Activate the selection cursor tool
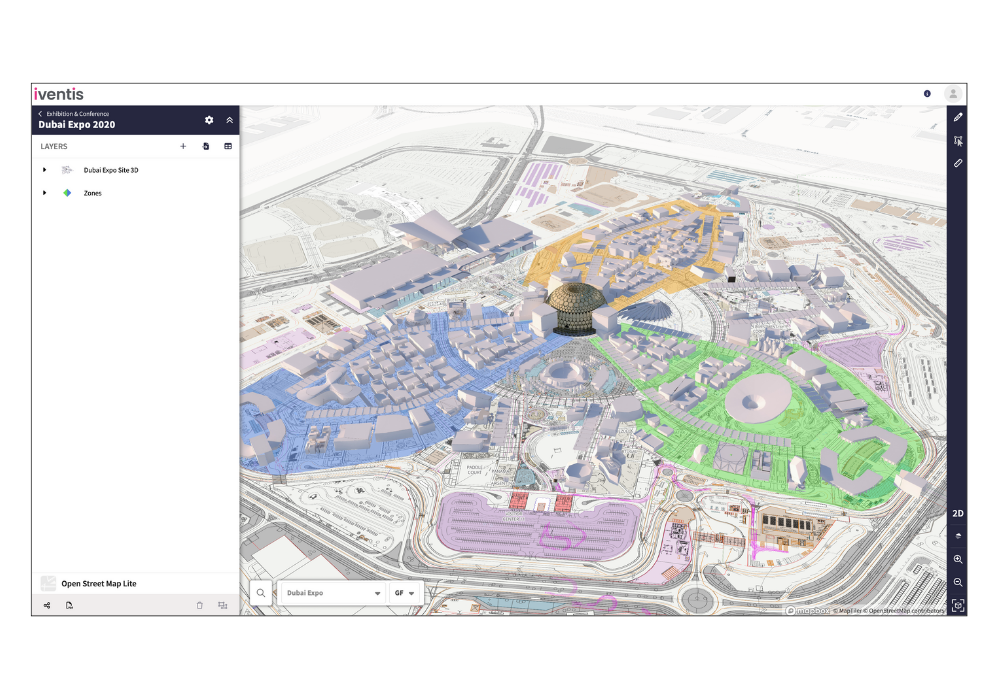This screenshot has height=700, width=1000. tap(958, 141)
